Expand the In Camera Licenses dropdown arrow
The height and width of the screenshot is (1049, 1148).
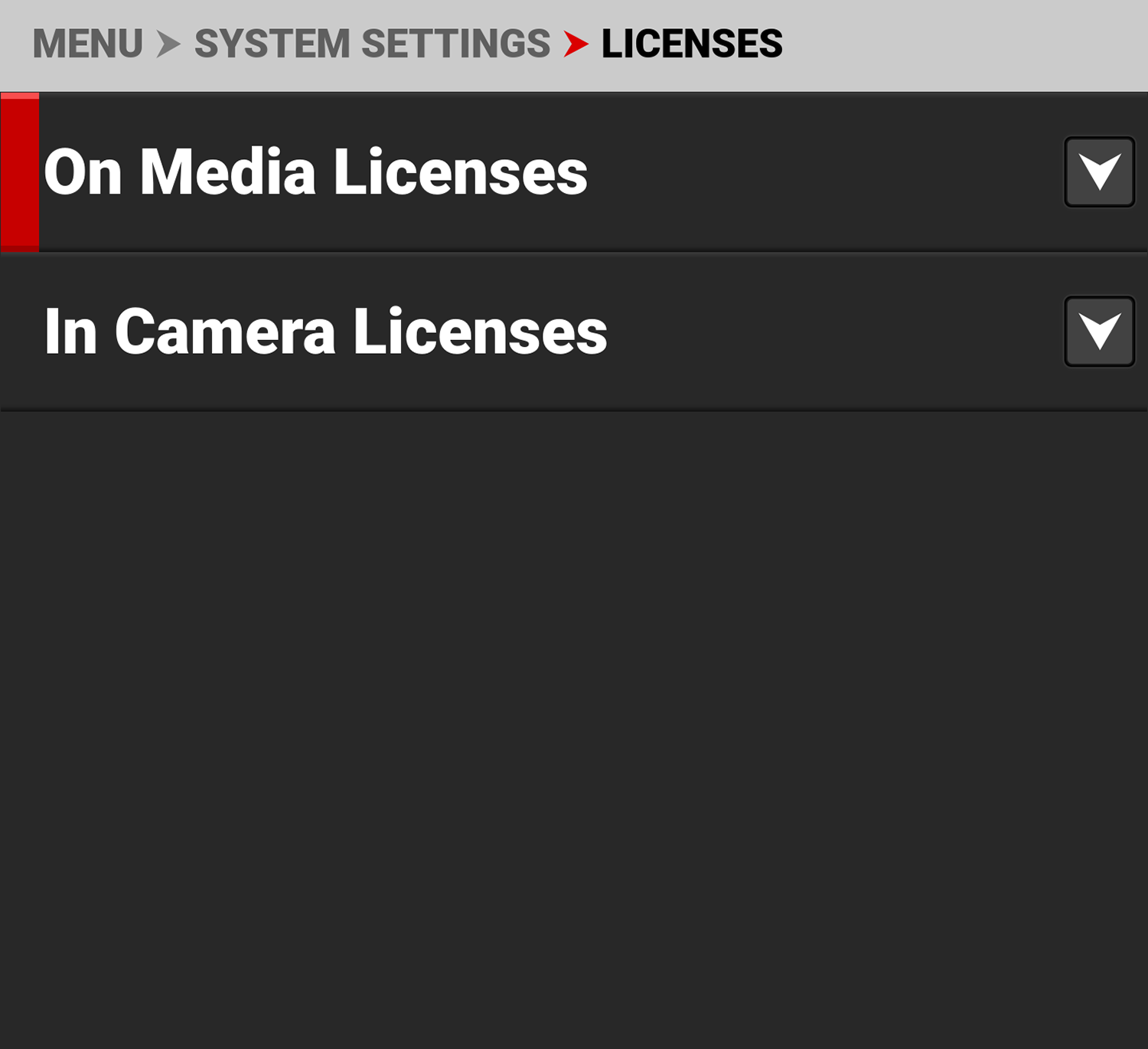(x=1099, y=332)
